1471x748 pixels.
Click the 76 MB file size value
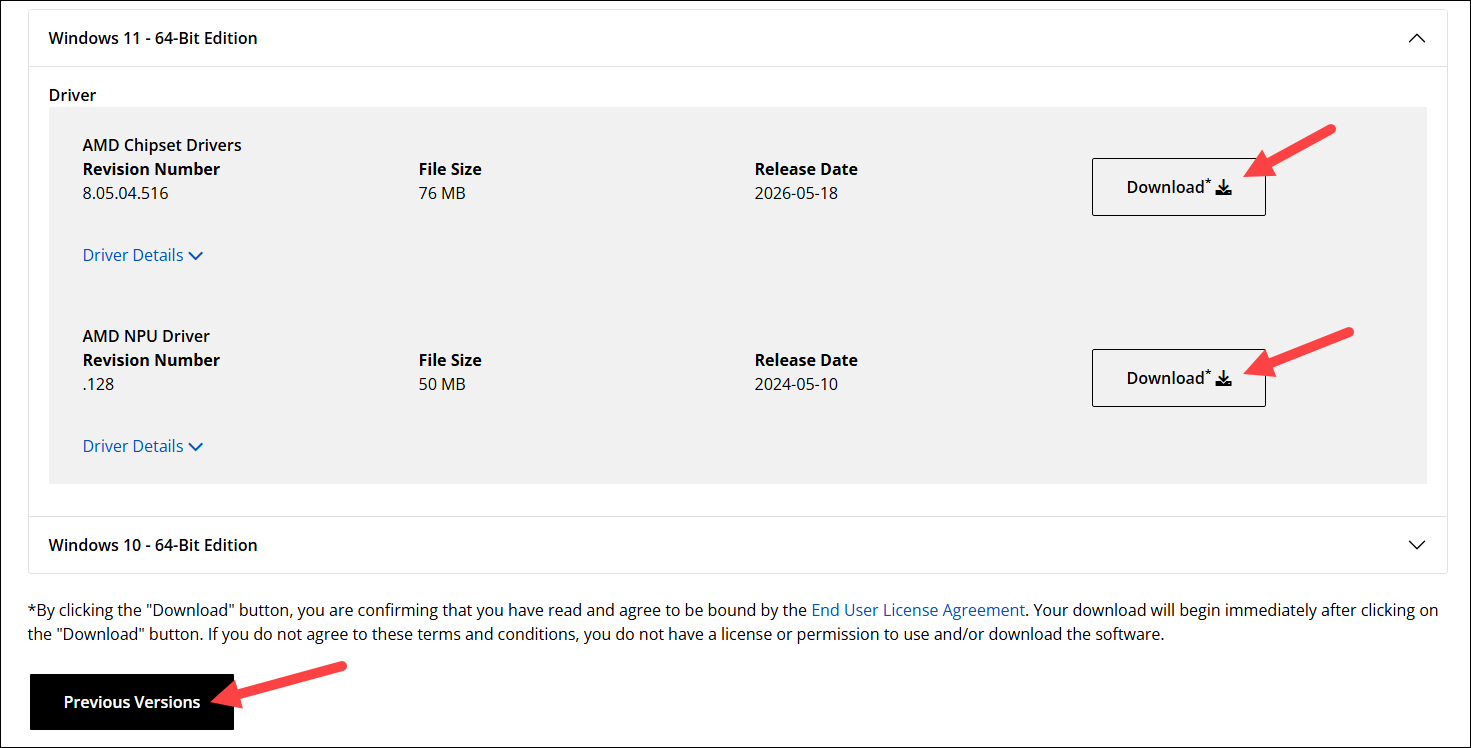click(x=442, y=193)
